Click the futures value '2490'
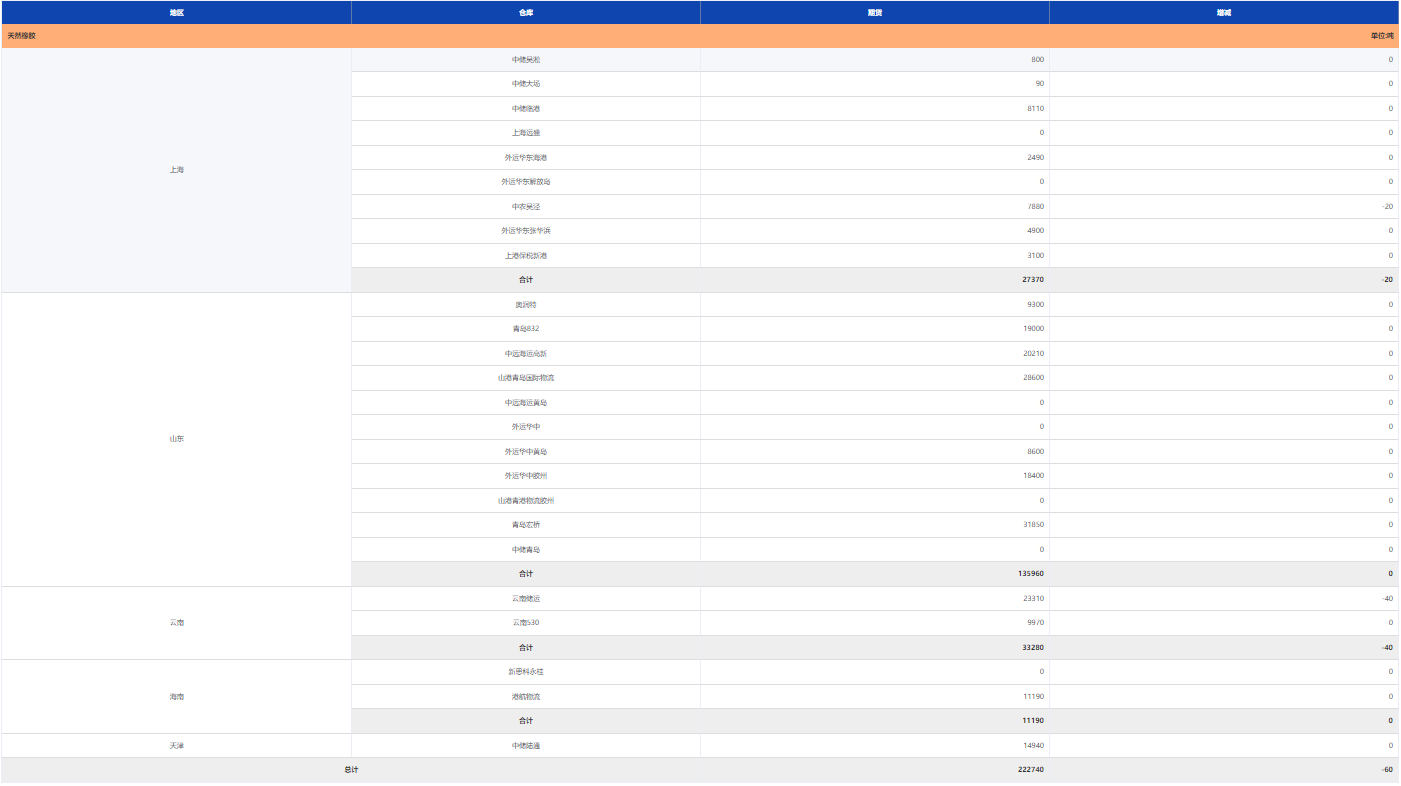This screenshot has height=786, width=1401. click(x=1036, y=157)
